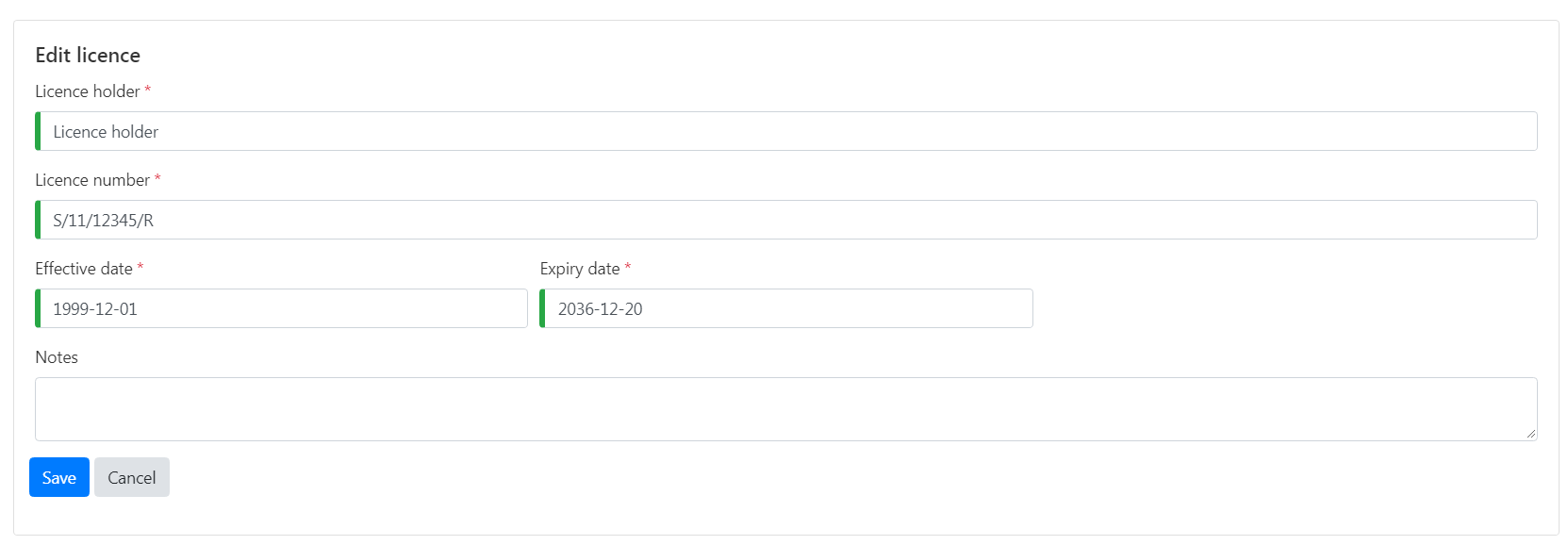Viewport: 1568px width, 545px height.
Task: Click green validation bar on Expiry date field
Action: pyautogui.click(x=542, y=308)
